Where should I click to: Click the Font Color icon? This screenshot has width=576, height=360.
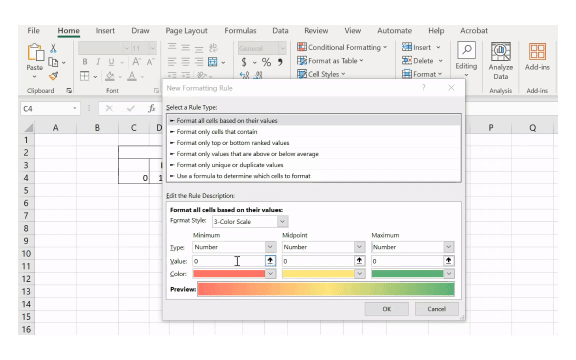[132, 76]
